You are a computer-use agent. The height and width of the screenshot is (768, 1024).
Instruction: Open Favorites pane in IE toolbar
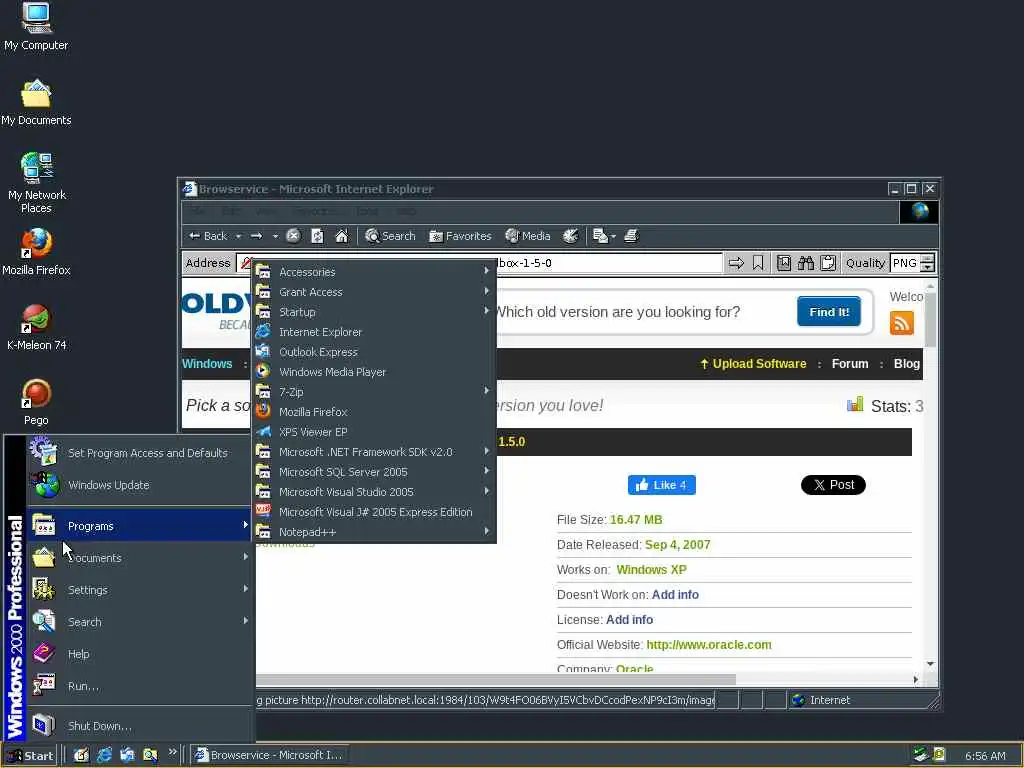460,236
